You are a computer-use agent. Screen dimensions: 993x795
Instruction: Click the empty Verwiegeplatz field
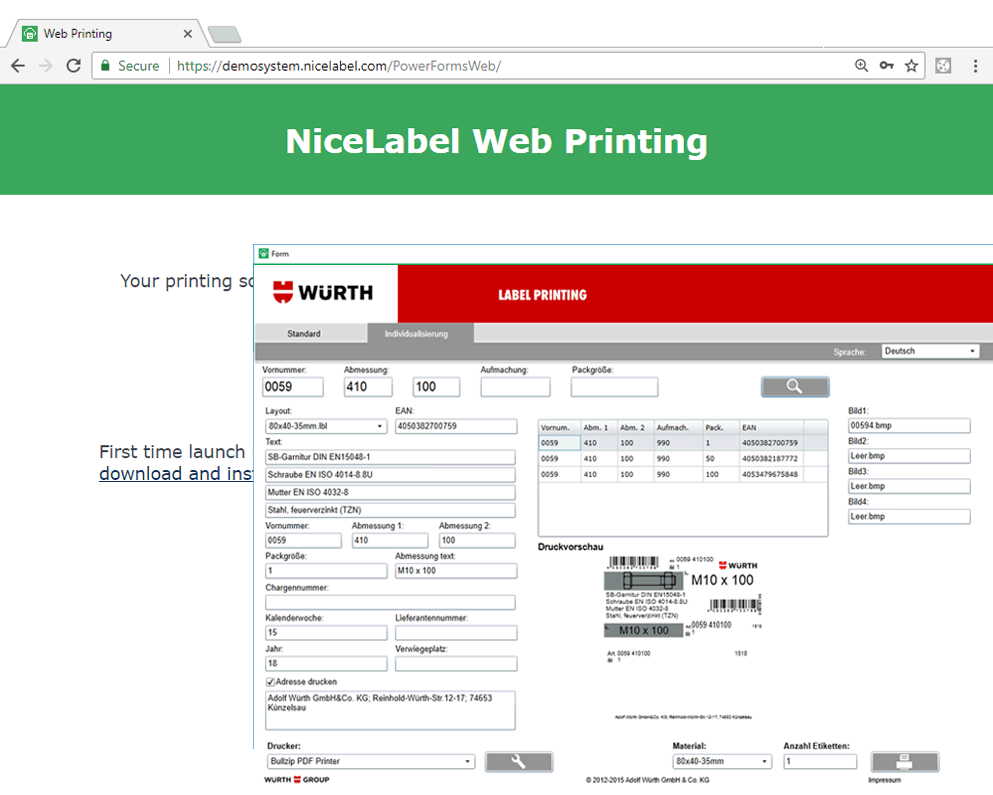pos(456,663)
